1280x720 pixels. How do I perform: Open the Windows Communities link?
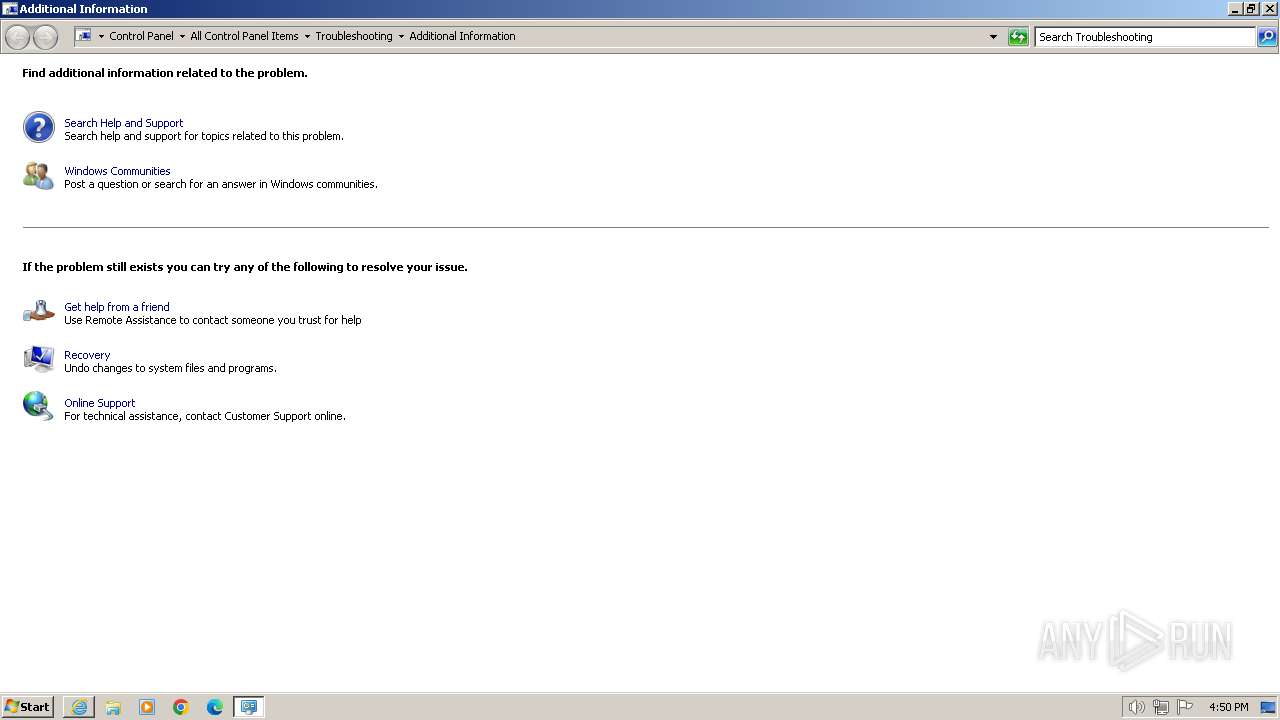tap(117, 171)
